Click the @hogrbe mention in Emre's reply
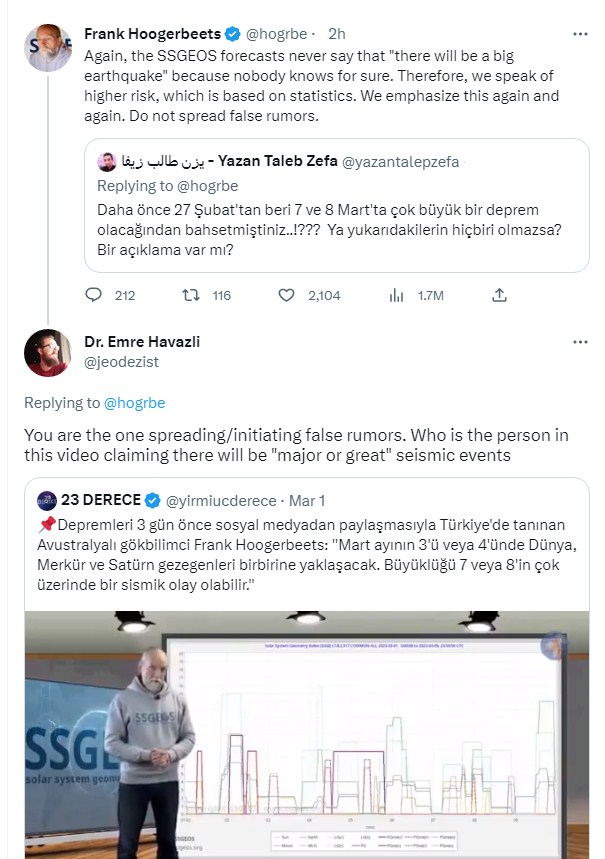Image resolution: width=605 pixels, height=859 pixels. (x=135, y=403)
